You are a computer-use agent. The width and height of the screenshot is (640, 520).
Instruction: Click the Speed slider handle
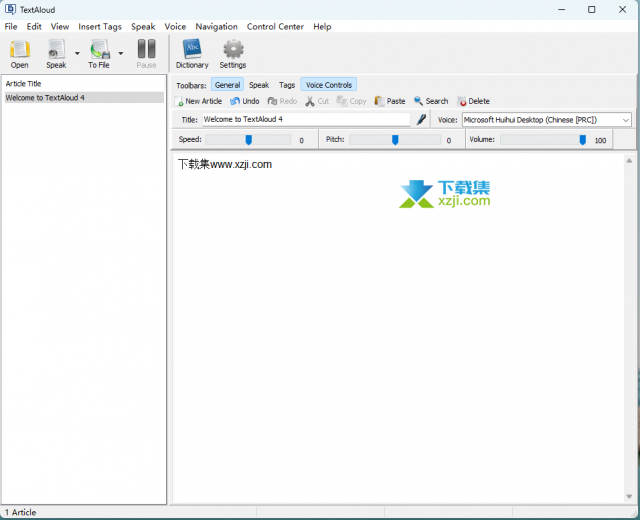click(249, 140)
